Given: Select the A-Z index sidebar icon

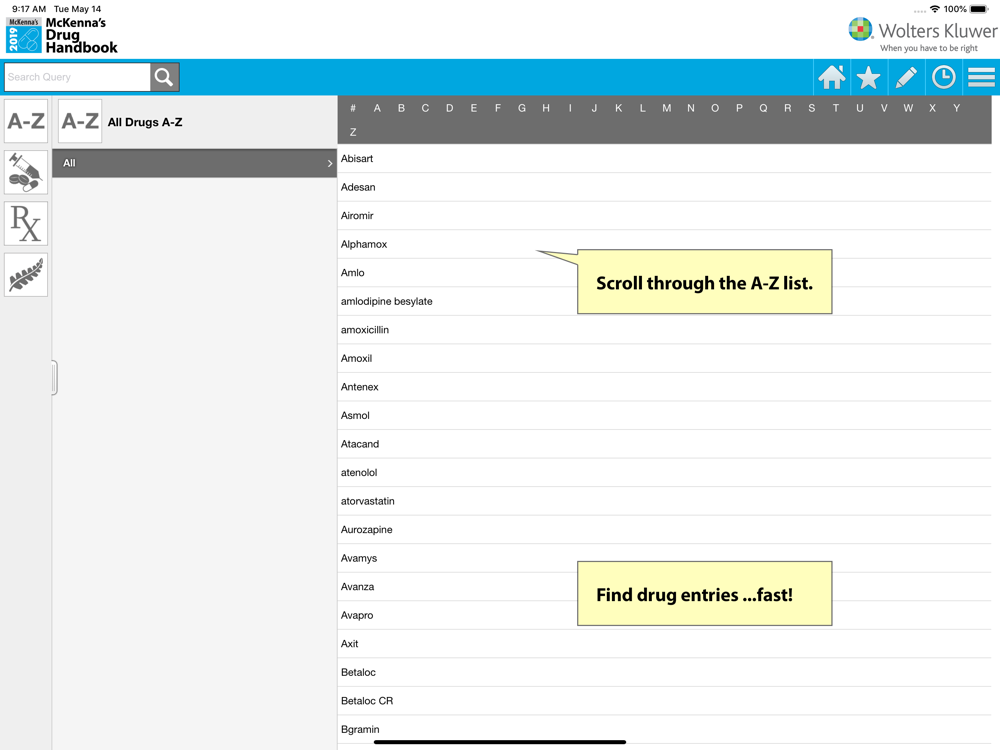Looking at the screenshot, I should [x=26, y=121].
